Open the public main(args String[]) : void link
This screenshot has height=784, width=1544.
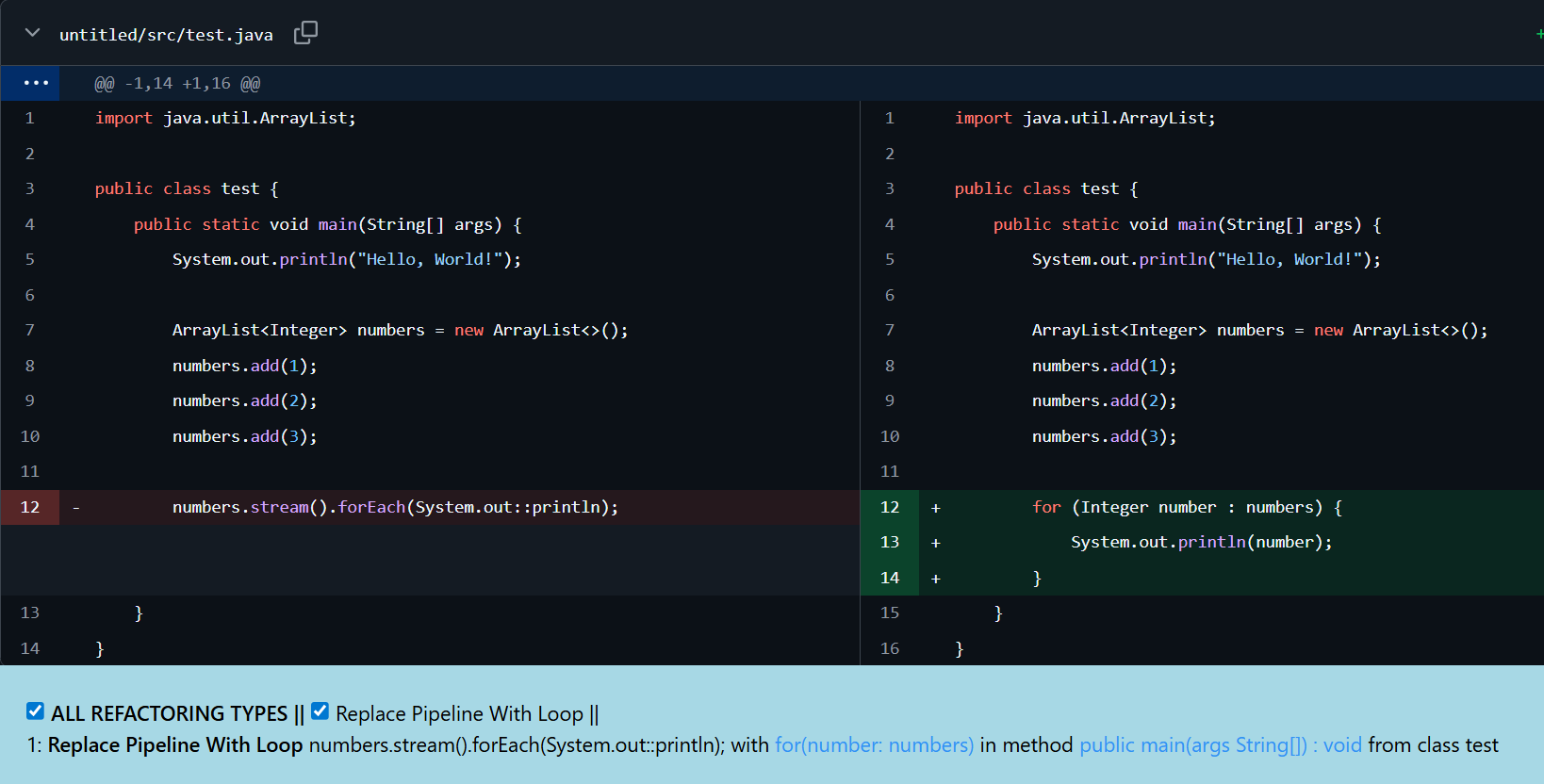1220,745
